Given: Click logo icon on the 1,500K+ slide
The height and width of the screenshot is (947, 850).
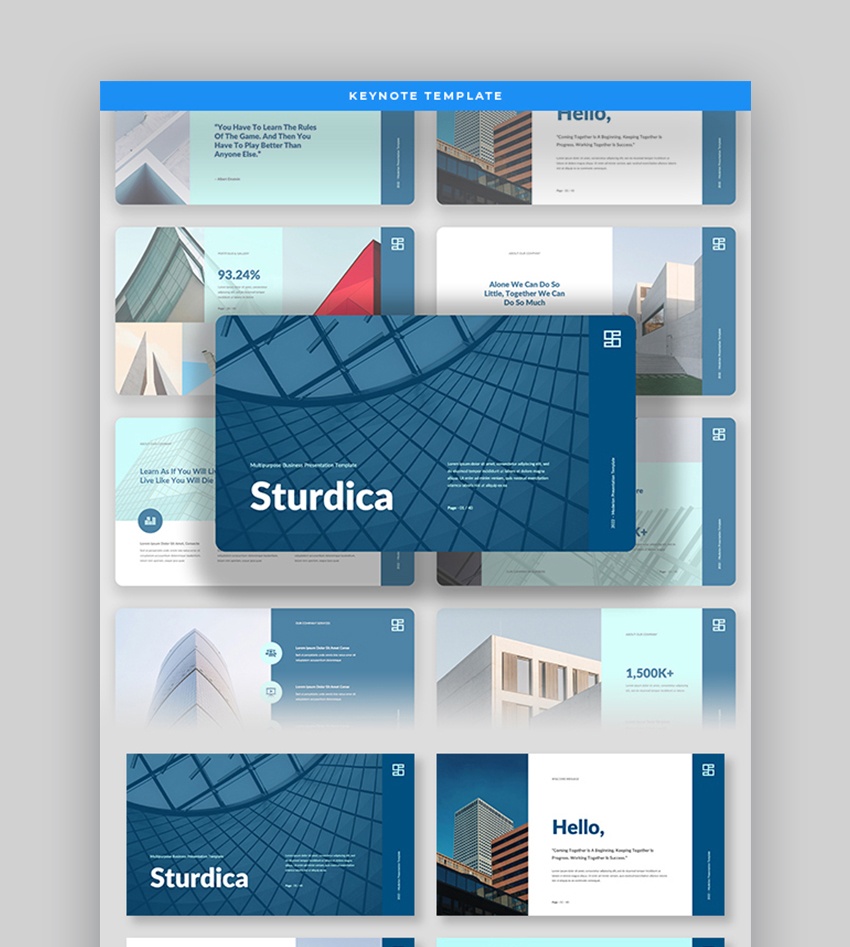Looking at the screenshot, I should click(719, 625).
